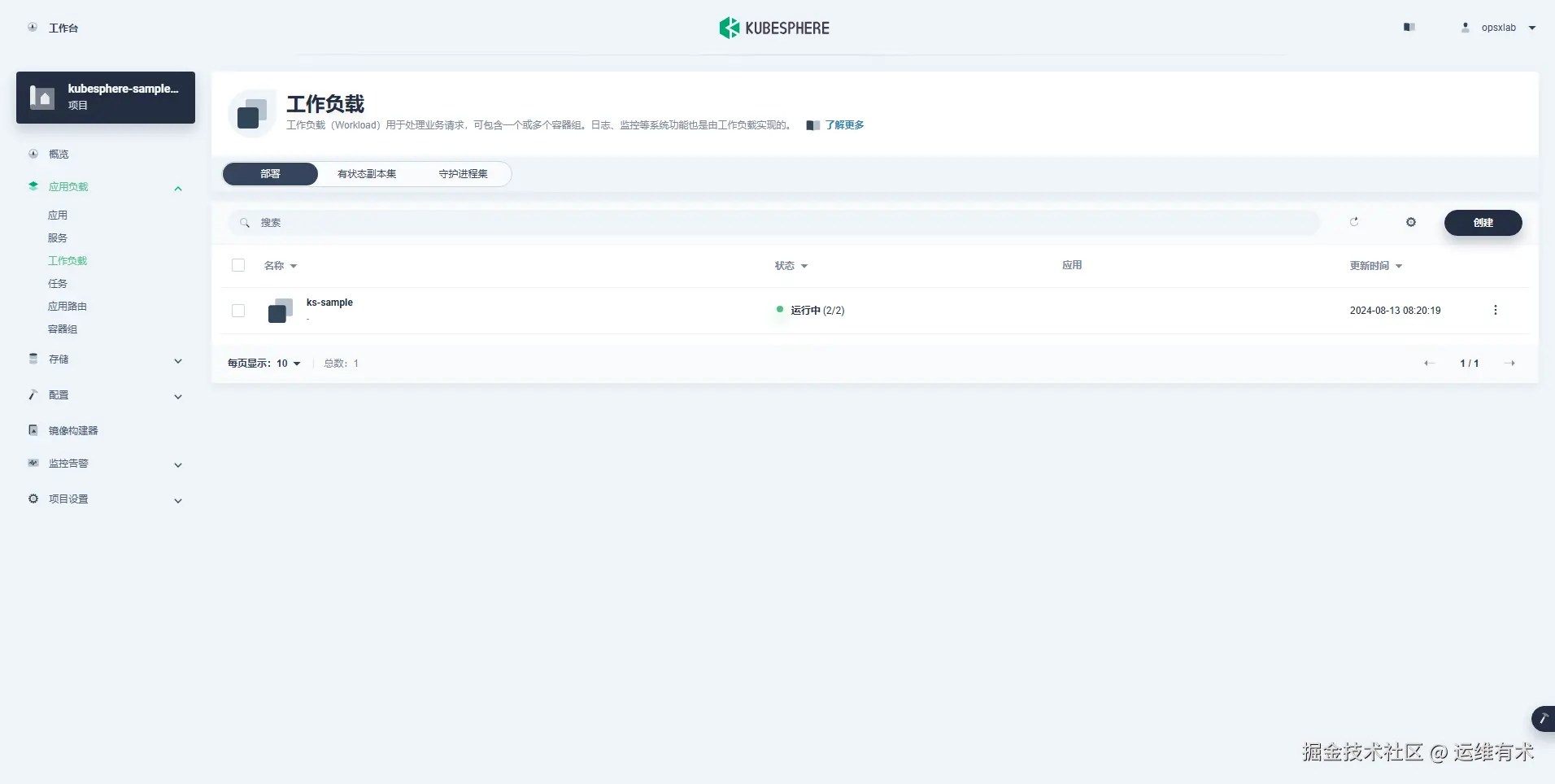Collapse the 应用负载 sidebar section

click(x=177, y=188)
